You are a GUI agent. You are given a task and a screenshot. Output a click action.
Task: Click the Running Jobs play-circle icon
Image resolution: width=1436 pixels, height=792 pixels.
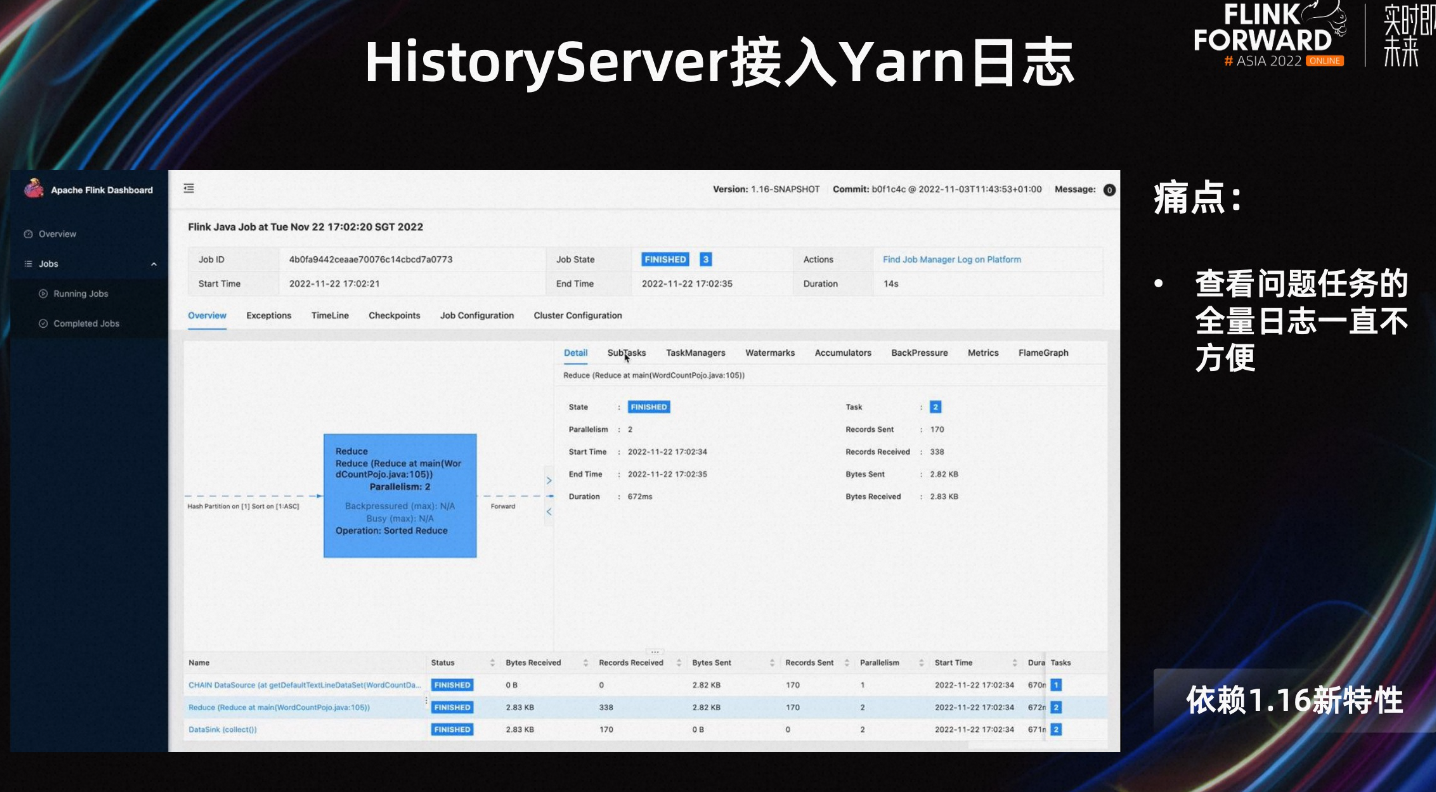(43, 294)
